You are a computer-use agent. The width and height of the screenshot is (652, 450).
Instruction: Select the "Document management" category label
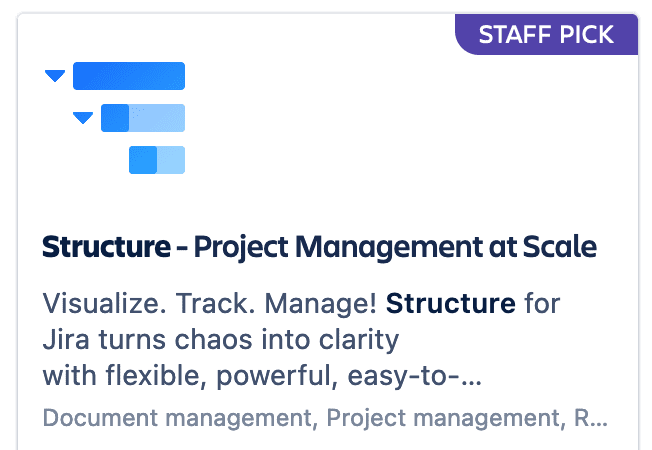pyautogui.click(x=177, y=418)
